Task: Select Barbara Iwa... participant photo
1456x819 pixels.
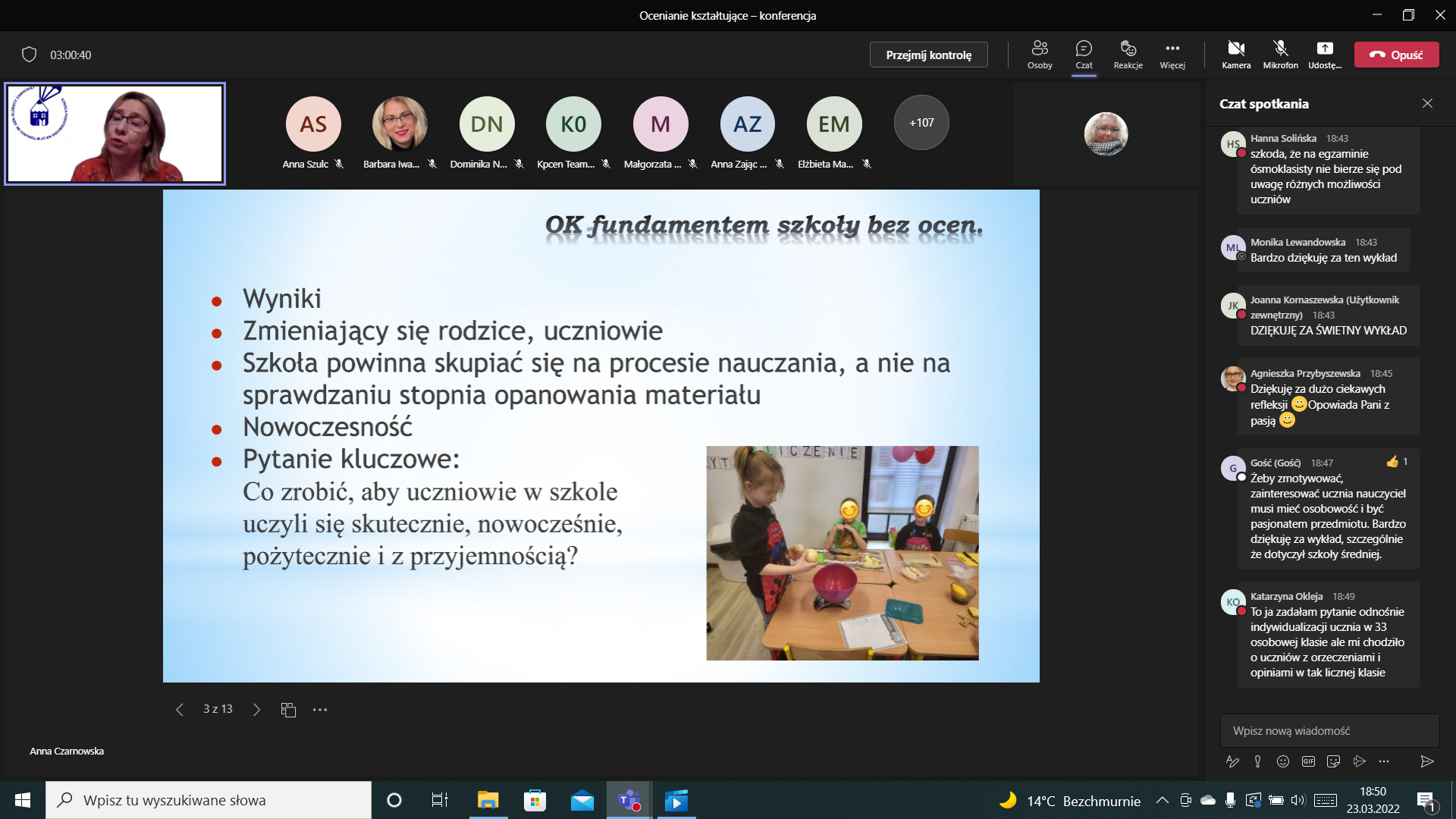Action: point(400,124)
